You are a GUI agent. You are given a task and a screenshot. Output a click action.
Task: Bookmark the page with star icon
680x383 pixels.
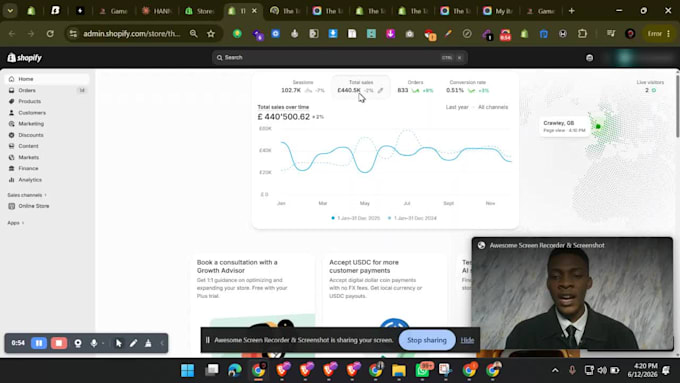pos(211,33)
